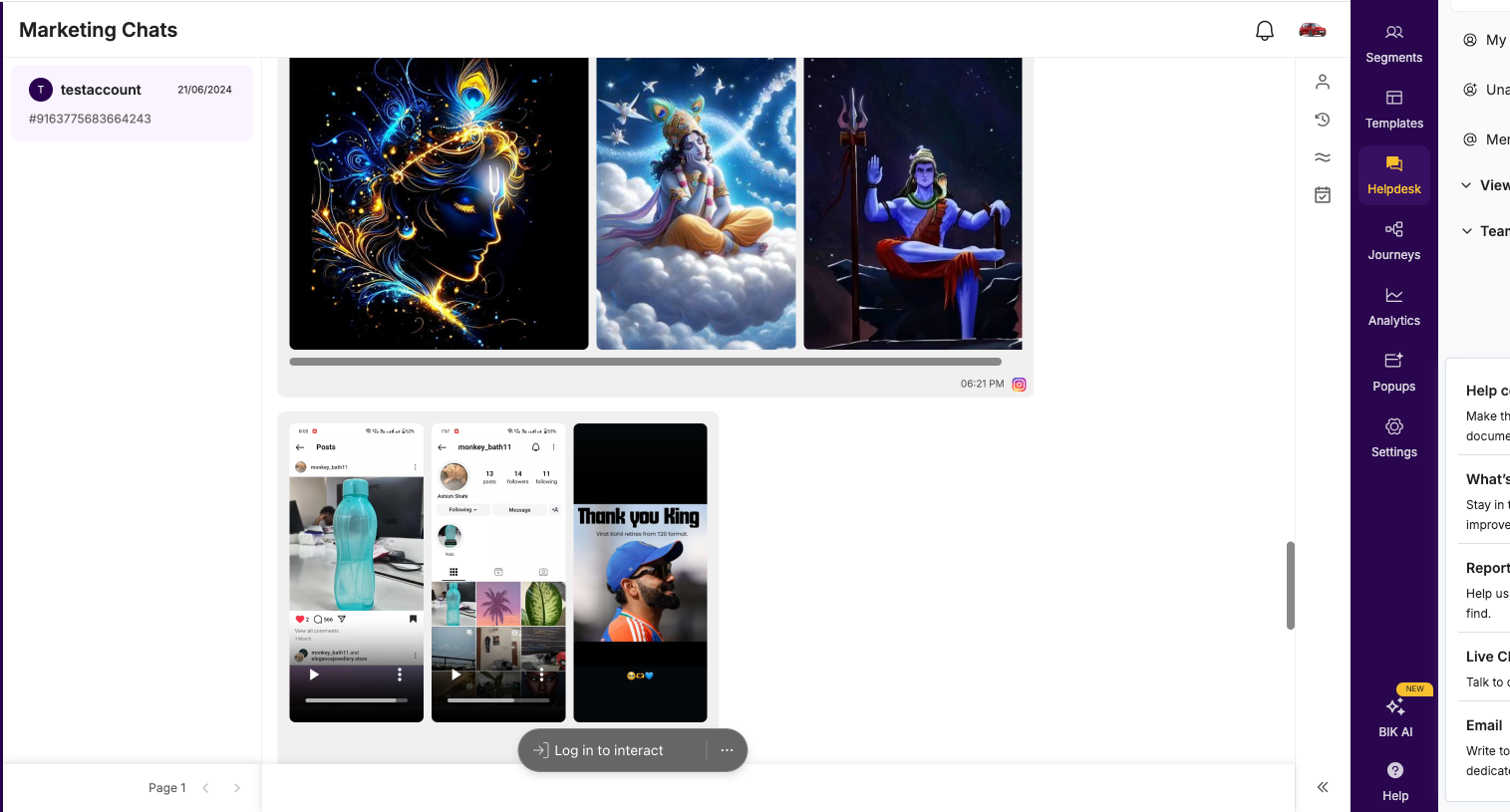Click Log in to interact button
This screenshot has height=812, width=1510.
click(x=598, y=750)
